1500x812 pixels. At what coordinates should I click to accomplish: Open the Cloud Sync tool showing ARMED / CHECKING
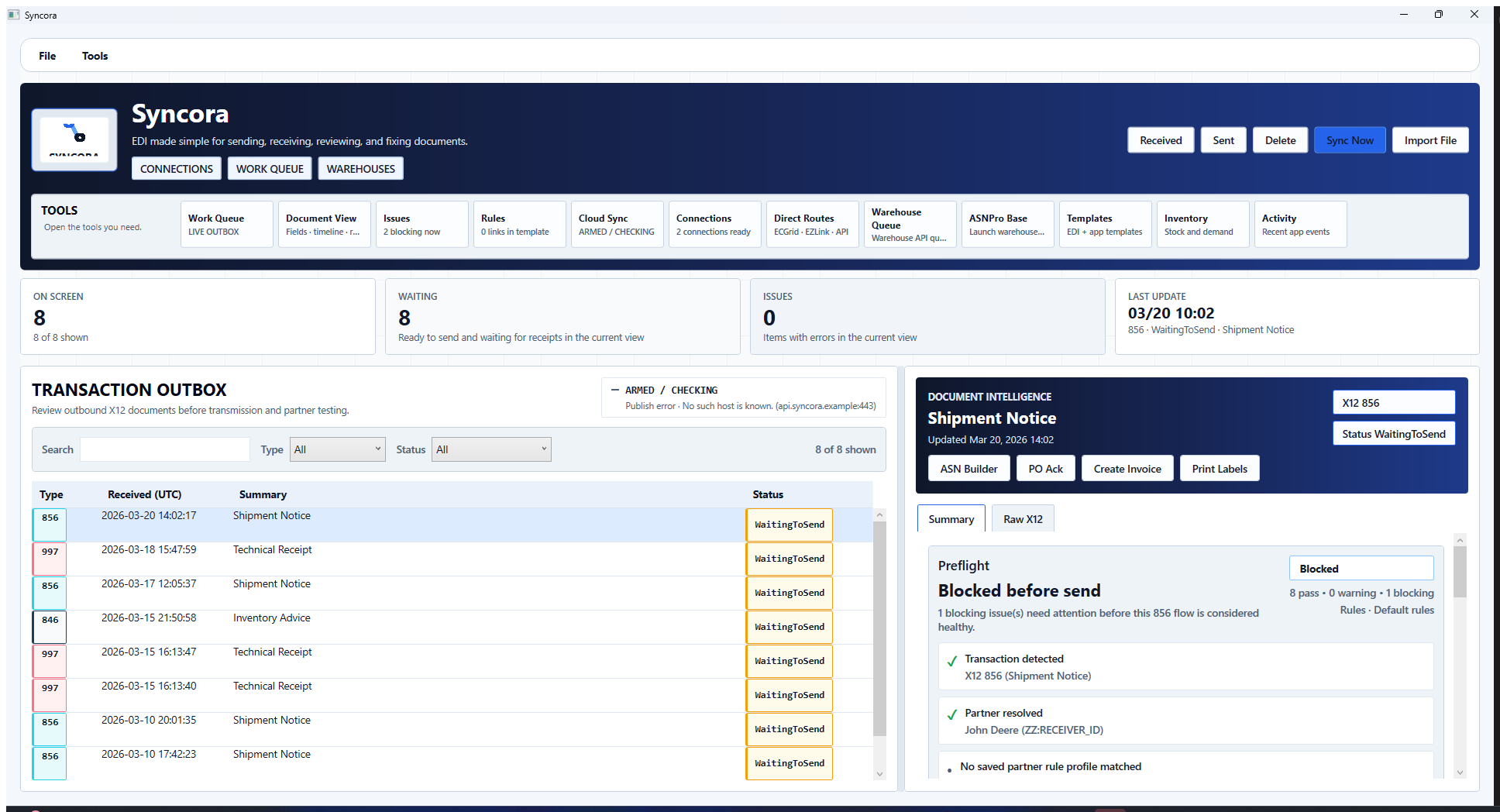point(616,224)
